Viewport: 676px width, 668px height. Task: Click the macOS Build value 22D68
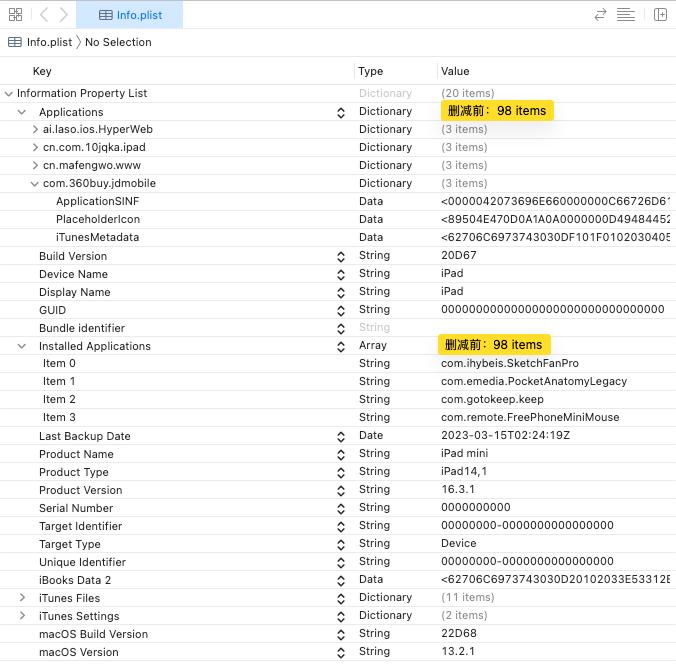pos(459,634)
